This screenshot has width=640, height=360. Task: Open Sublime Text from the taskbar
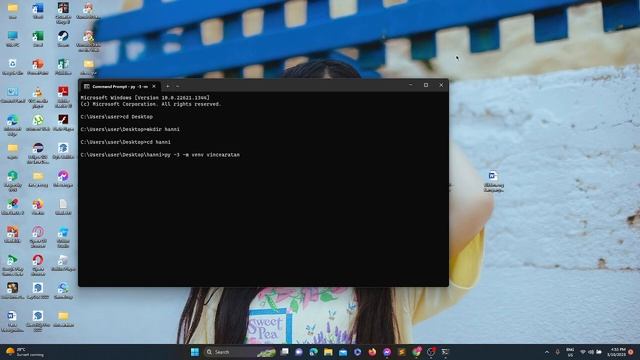[402, 352]
